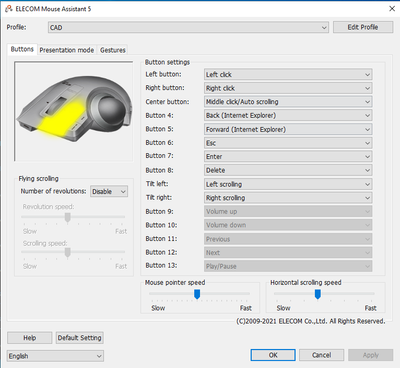Expand the Right button dropdown

[288, 88]
